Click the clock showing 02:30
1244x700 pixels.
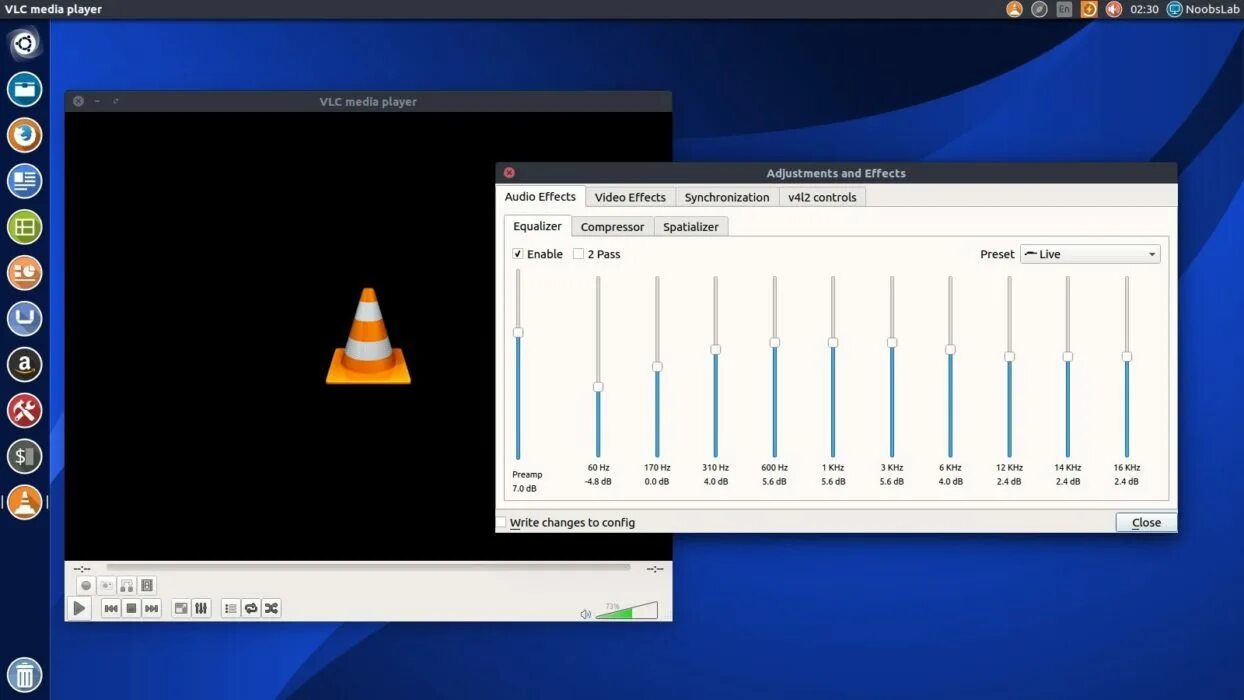[1145, 9]
